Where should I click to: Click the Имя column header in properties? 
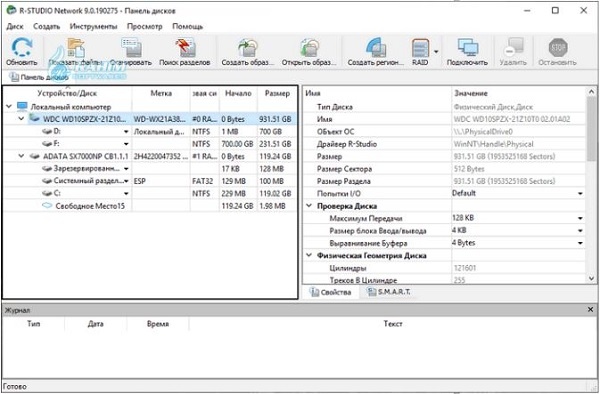pos(377,93)
